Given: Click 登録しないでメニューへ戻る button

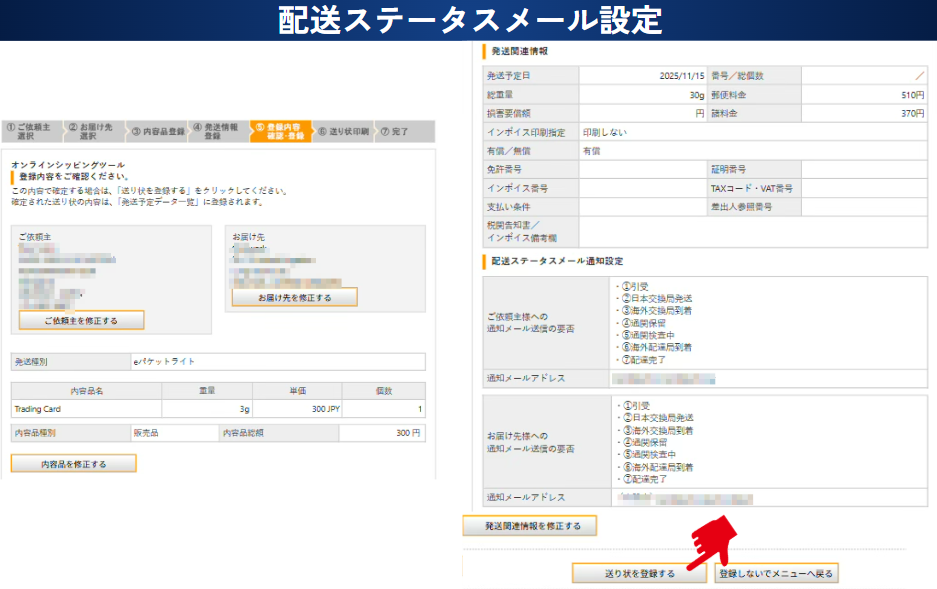Looking at the screenshot, I should [776, 573].
